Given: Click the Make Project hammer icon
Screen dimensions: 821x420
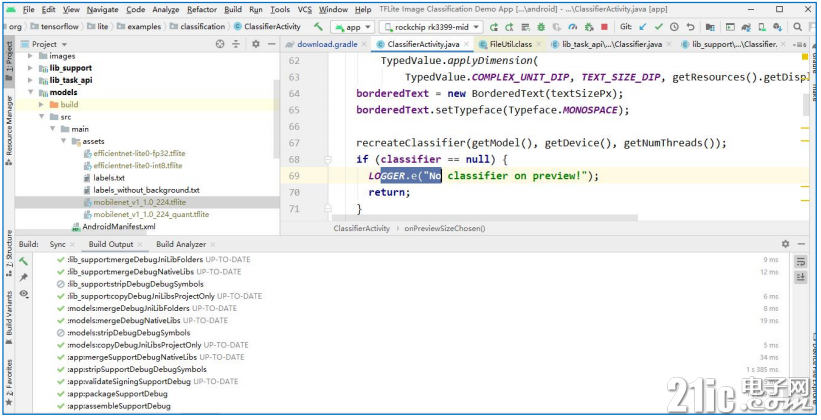Looking at the screenshot, I should point(318,27).
